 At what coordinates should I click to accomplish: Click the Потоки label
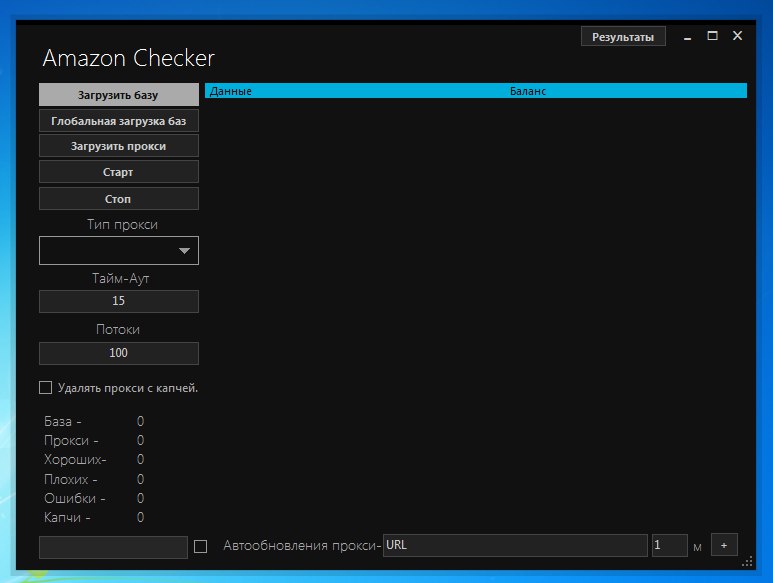click(x=118, y=329)
